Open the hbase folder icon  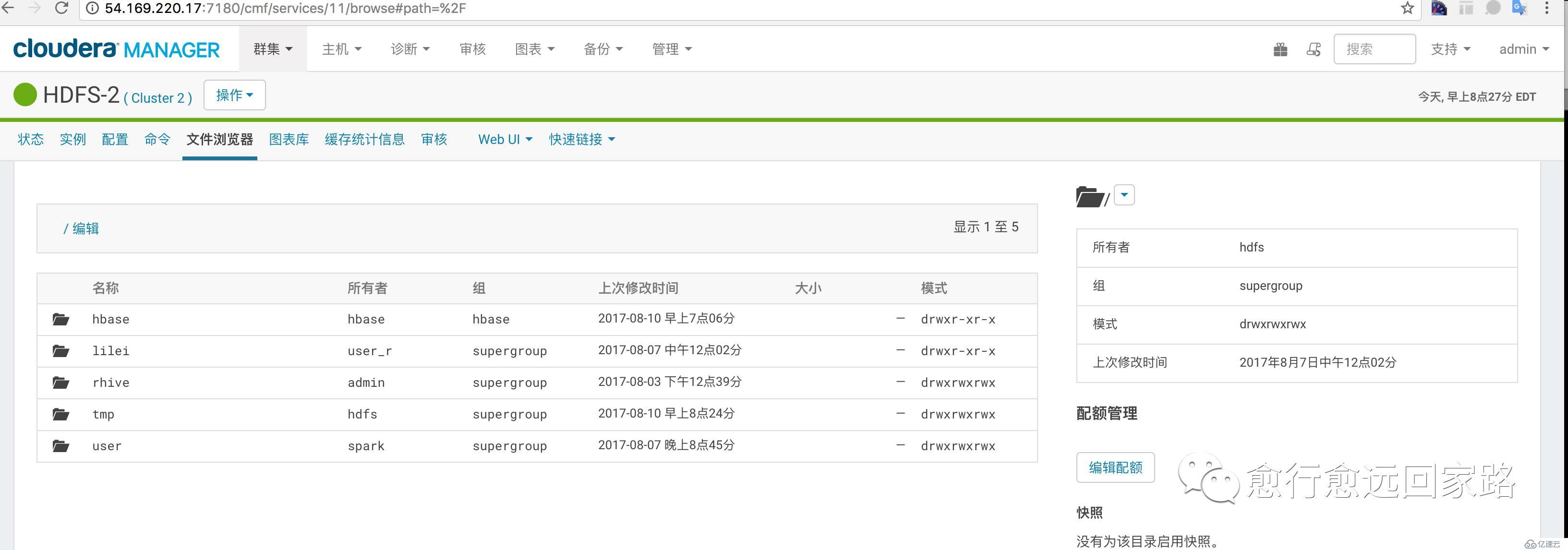point(60,319)
